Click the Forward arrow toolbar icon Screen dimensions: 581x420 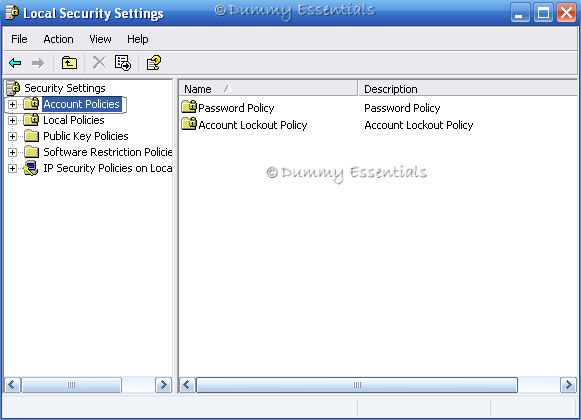tap(38, 63)
